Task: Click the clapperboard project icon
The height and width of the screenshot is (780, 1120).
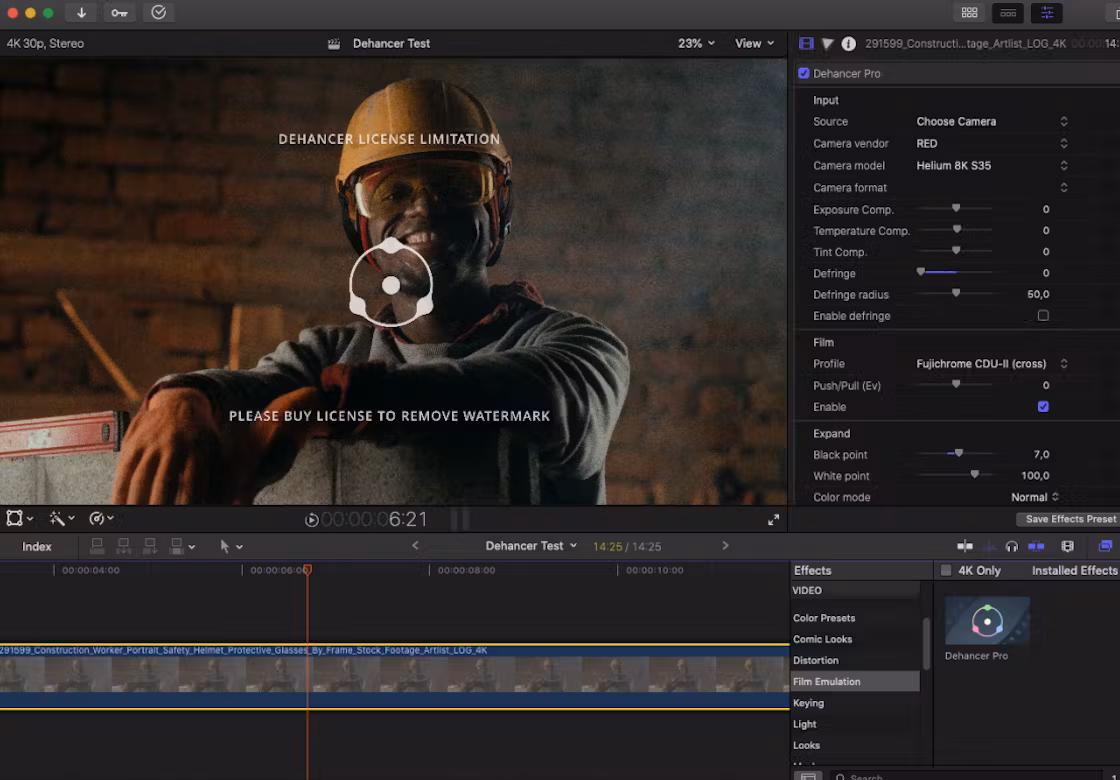Action: point(334,44)
